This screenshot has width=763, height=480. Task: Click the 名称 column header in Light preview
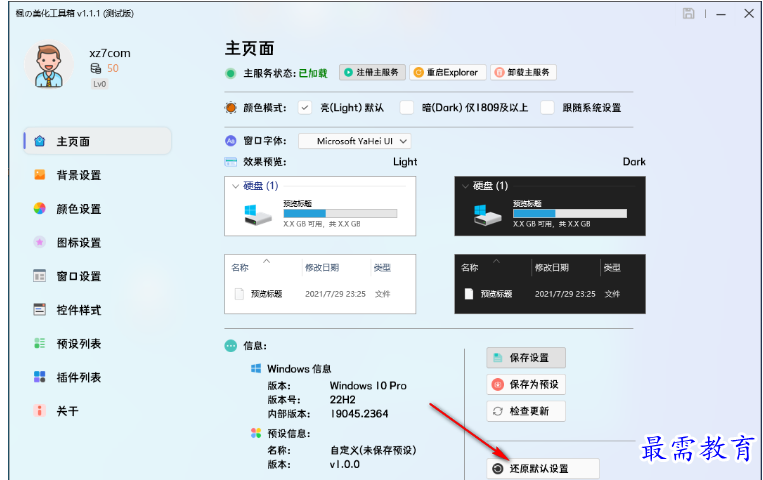[240, 268]
